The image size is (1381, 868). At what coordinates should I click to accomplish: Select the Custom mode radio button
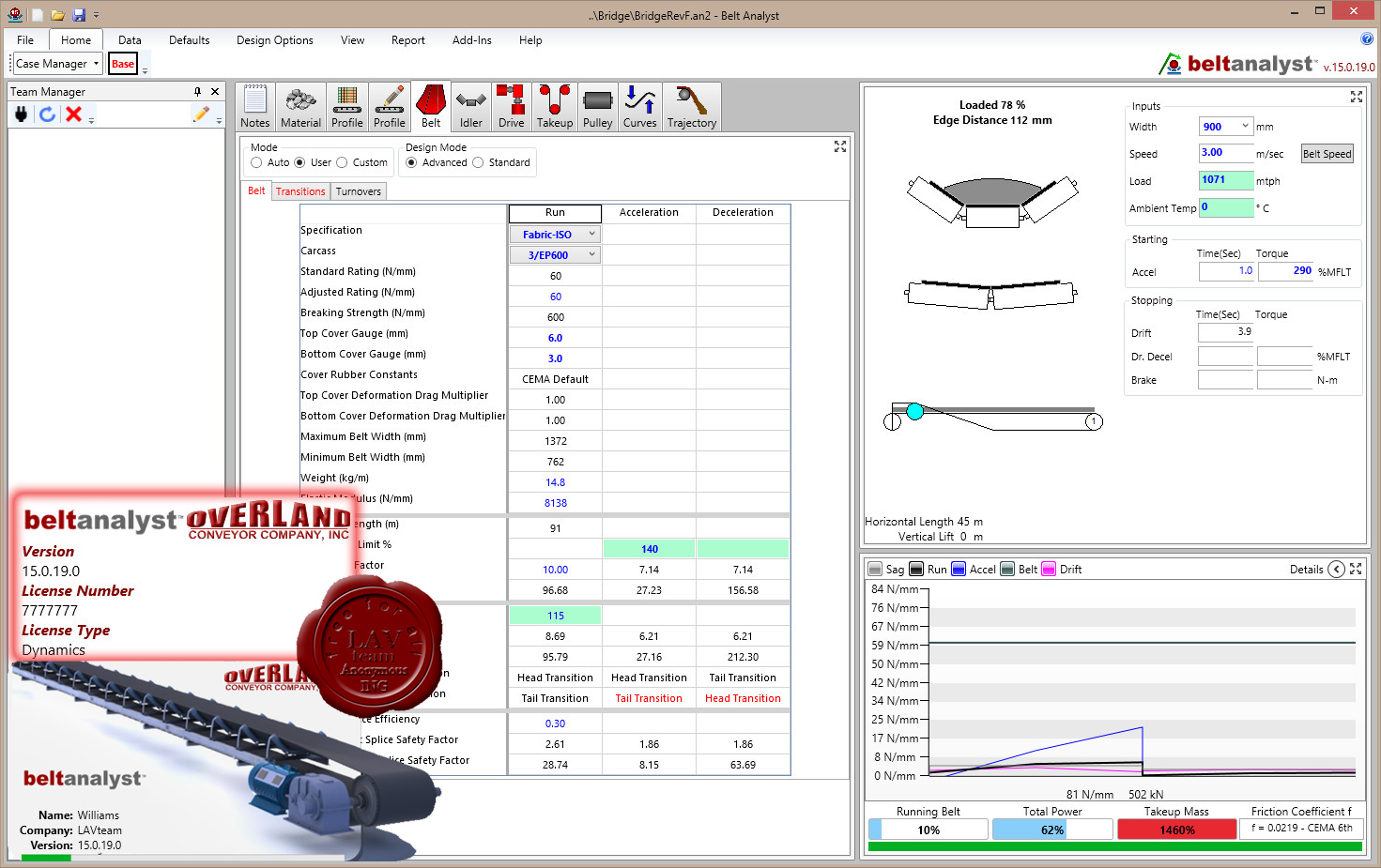[342, 162]
